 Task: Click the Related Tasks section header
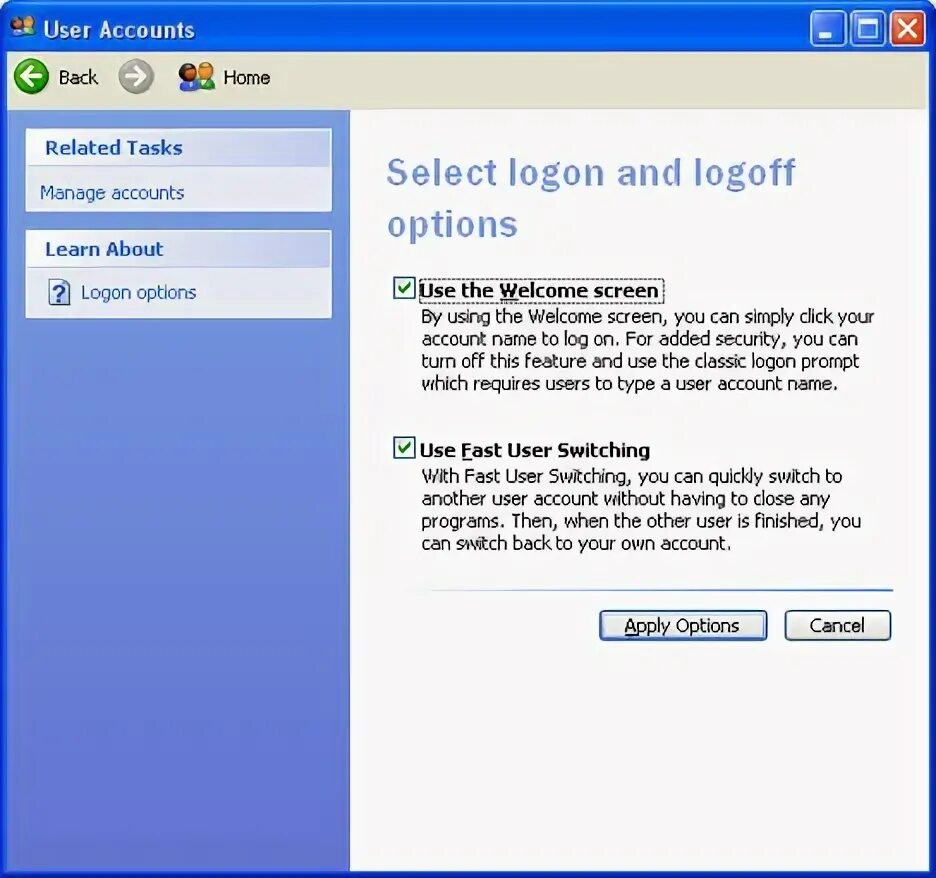point(111,147)
